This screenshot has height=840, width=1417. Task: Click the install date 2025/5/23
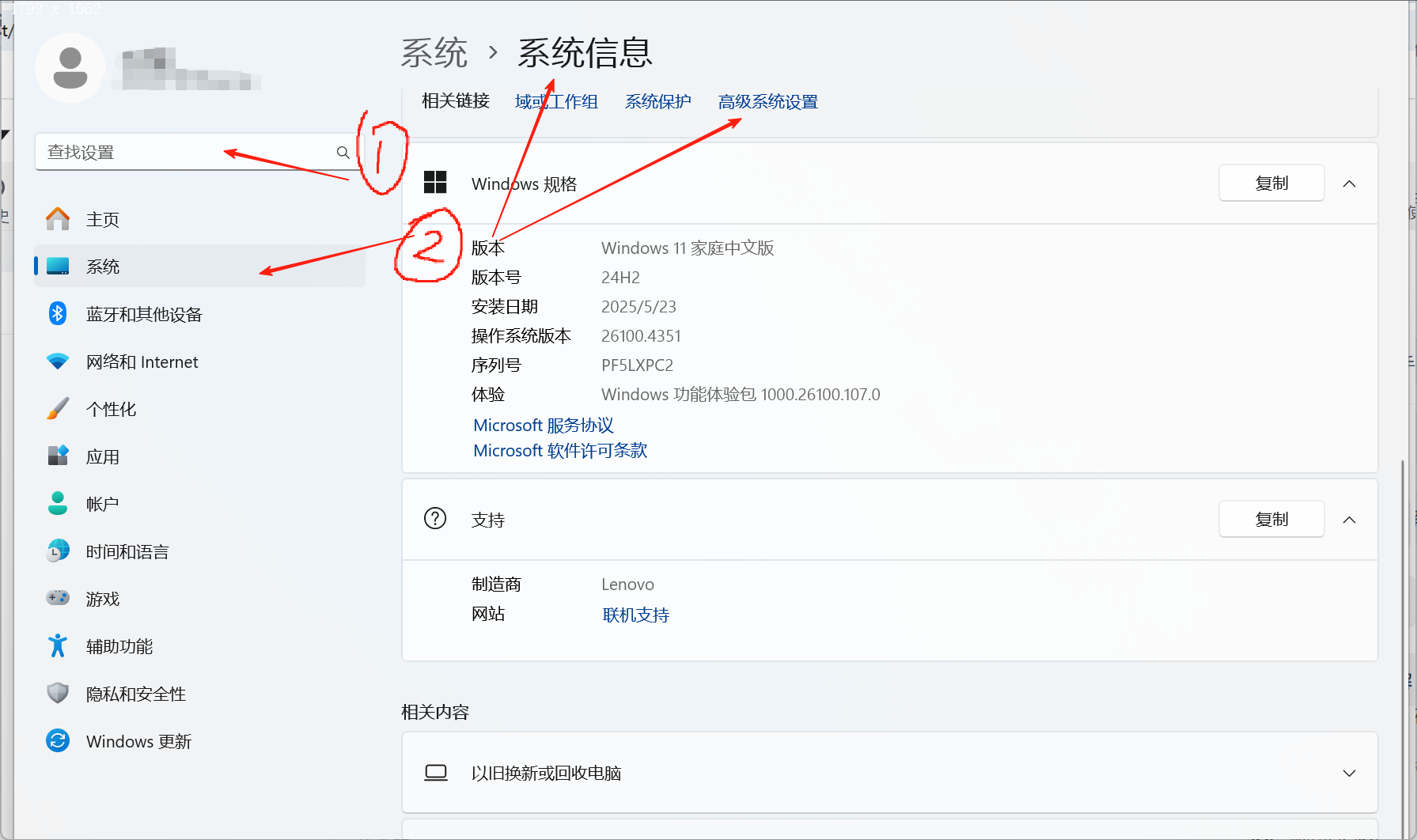tap(638, 307)
